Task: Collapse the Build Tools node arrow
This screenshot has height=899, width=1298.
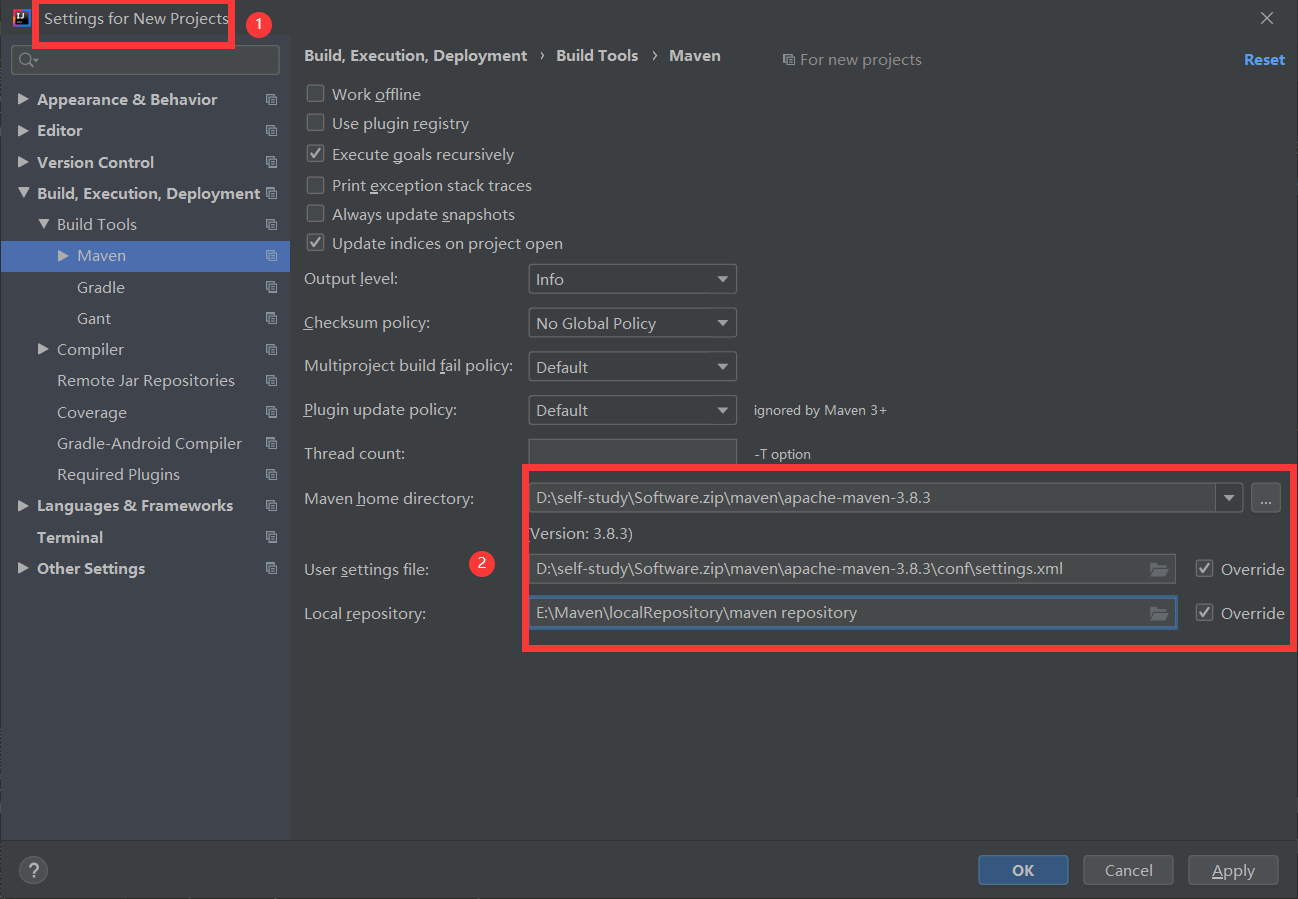Action: click(x=43, y=224)
